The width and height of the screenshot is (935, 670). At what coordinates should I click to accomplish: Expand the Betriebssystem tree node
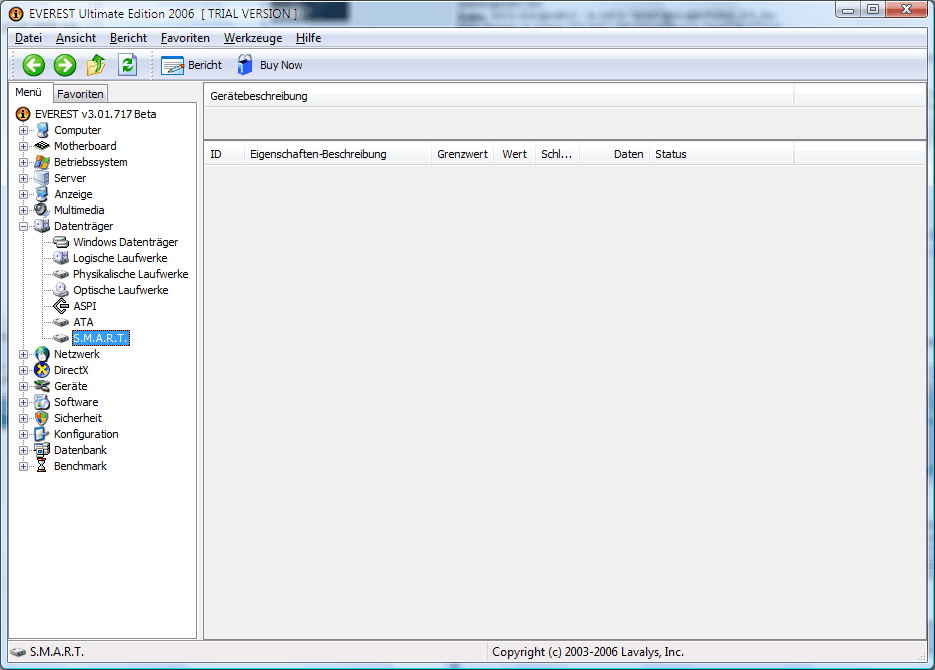pyautogui.click(x=23, y=162)
